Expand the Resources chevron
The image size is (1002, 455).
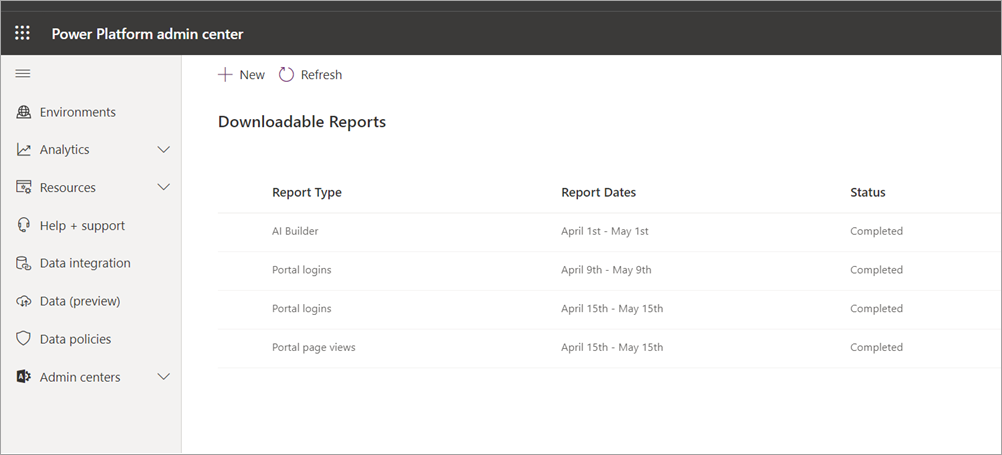click(164, 187)
